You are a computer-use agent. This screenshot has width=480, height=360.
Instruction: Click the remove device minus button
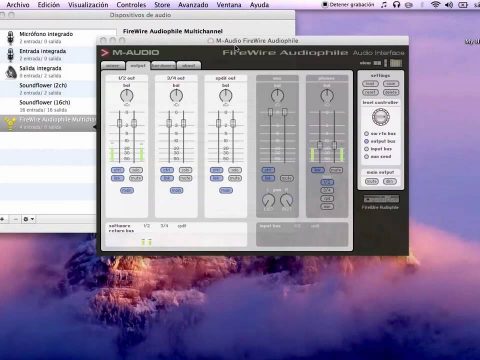click(x=15, y=219)
